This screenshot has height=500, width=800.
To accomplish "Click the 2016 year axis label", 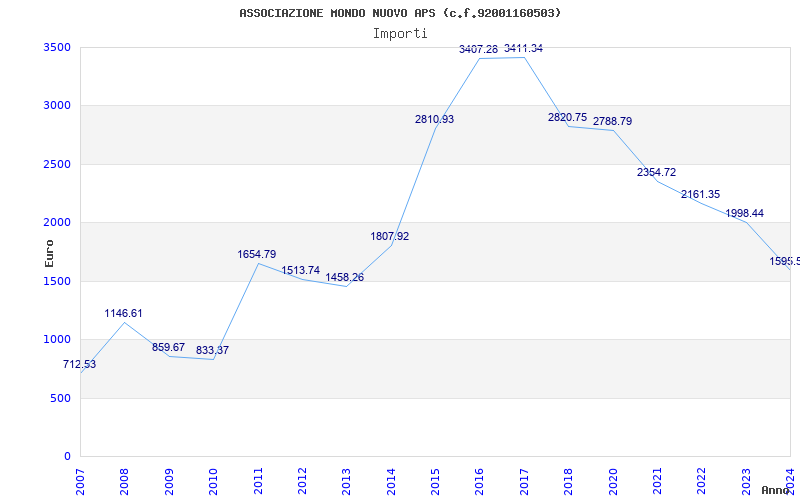I will 480,482.
